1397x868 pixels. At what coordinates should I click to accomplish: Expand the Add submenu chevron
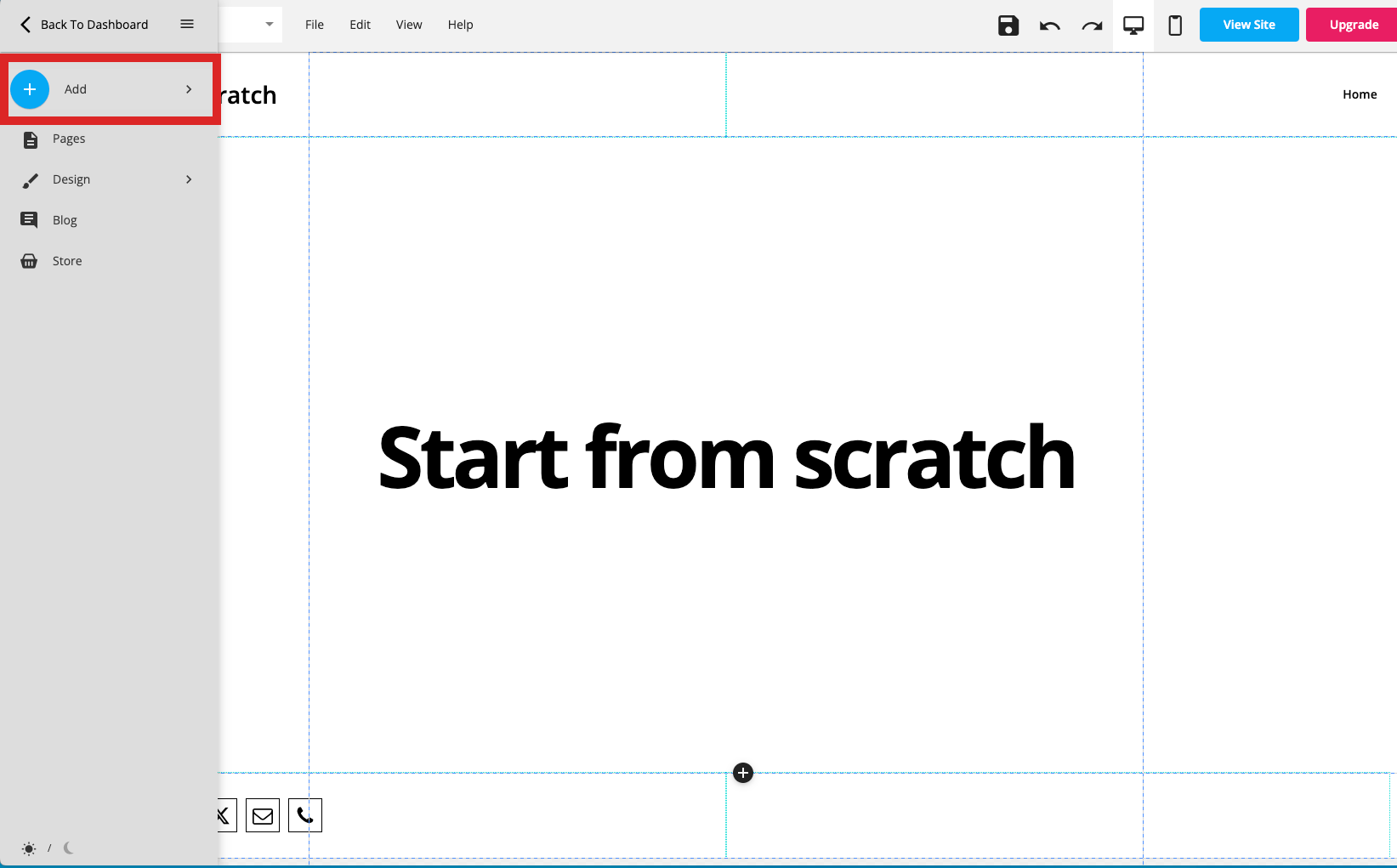189,89
